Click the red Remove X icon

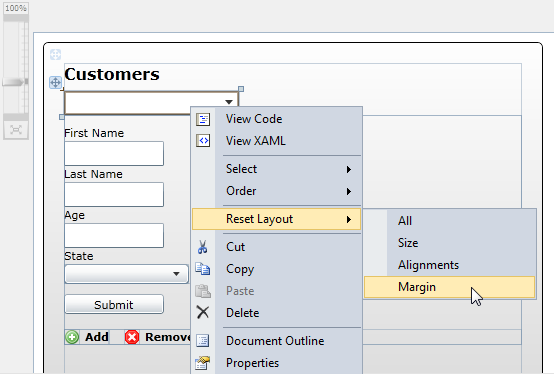(132, 337)
